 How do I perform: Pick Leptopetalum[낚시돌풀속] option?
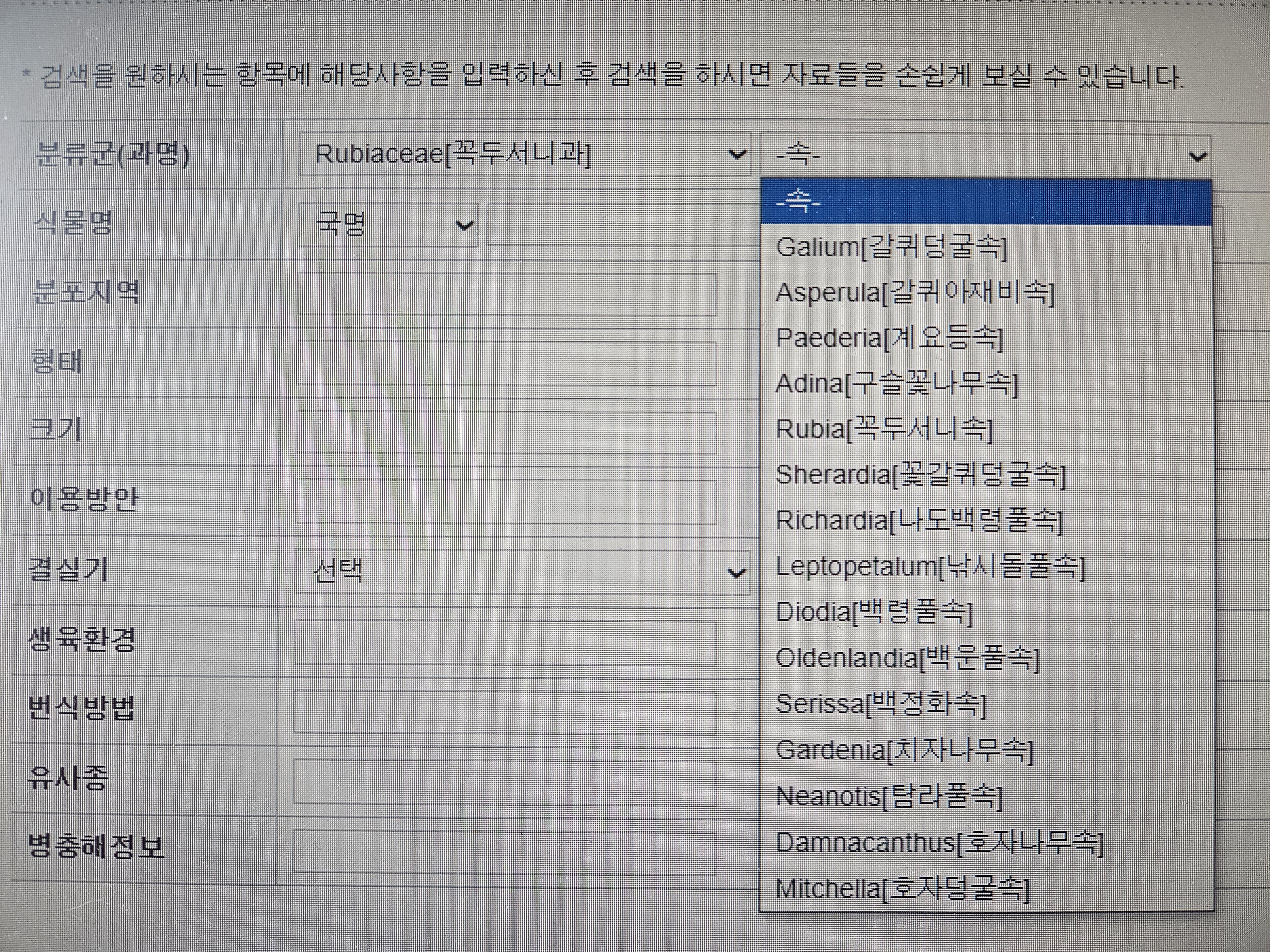pos(986,566)
